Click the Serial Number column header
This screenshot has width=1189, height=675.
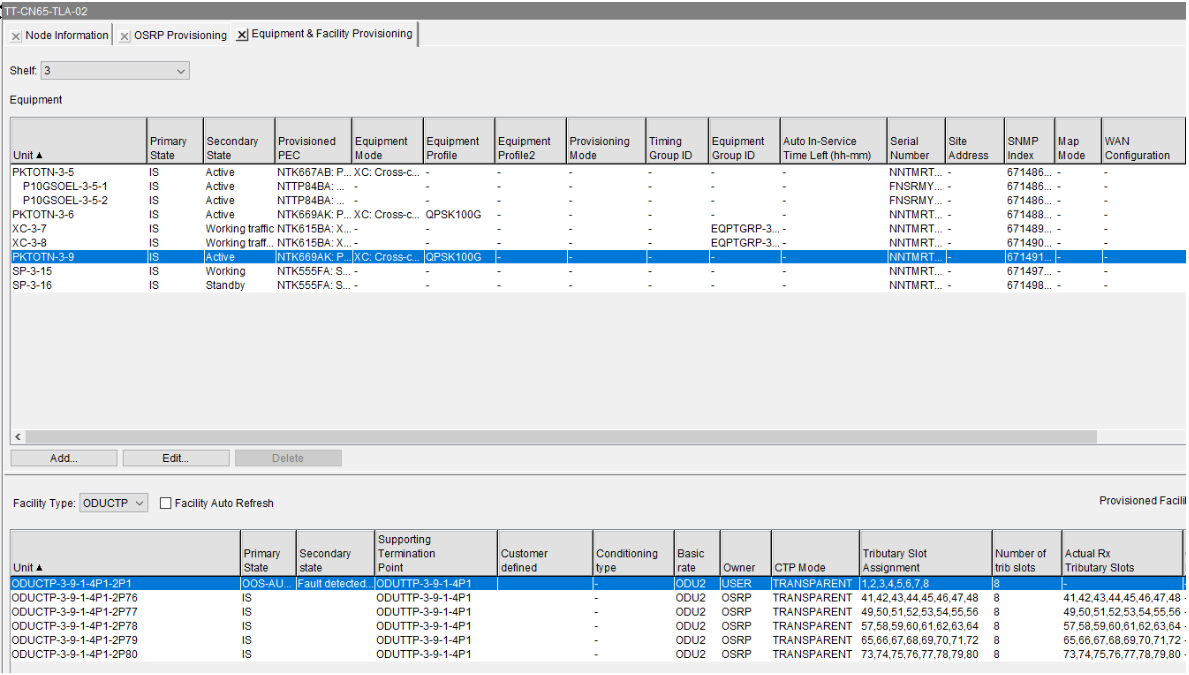[x=916, y=141]
